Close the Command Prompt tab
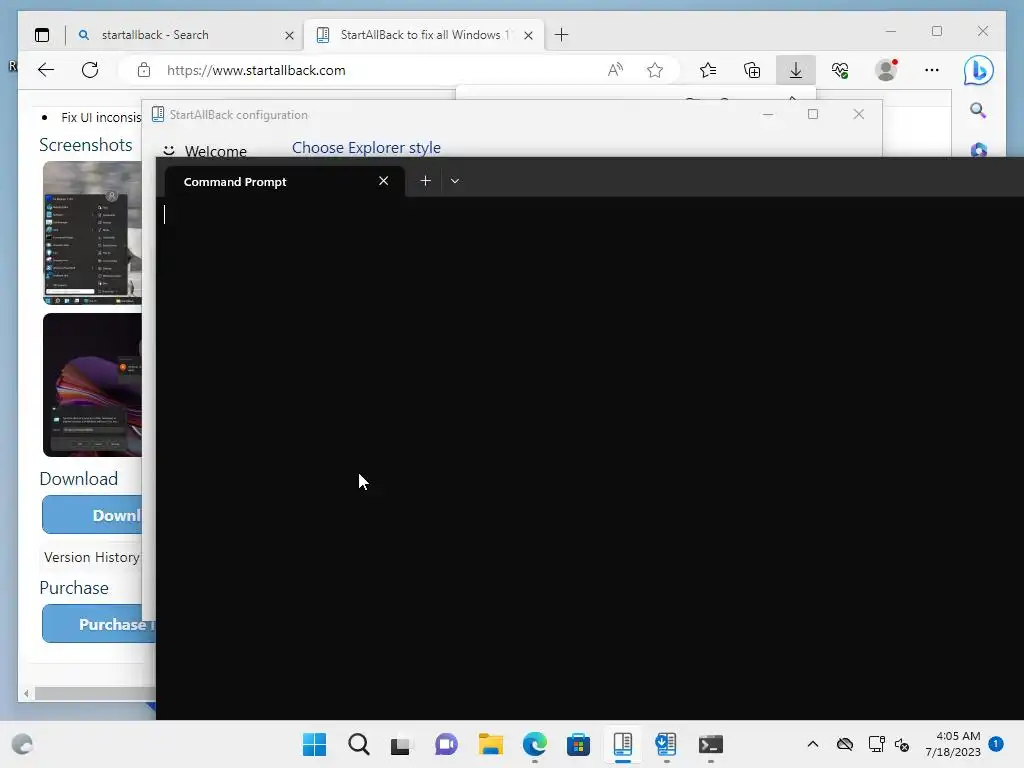Screen dimensions: 1024x768 coord(383,181)
